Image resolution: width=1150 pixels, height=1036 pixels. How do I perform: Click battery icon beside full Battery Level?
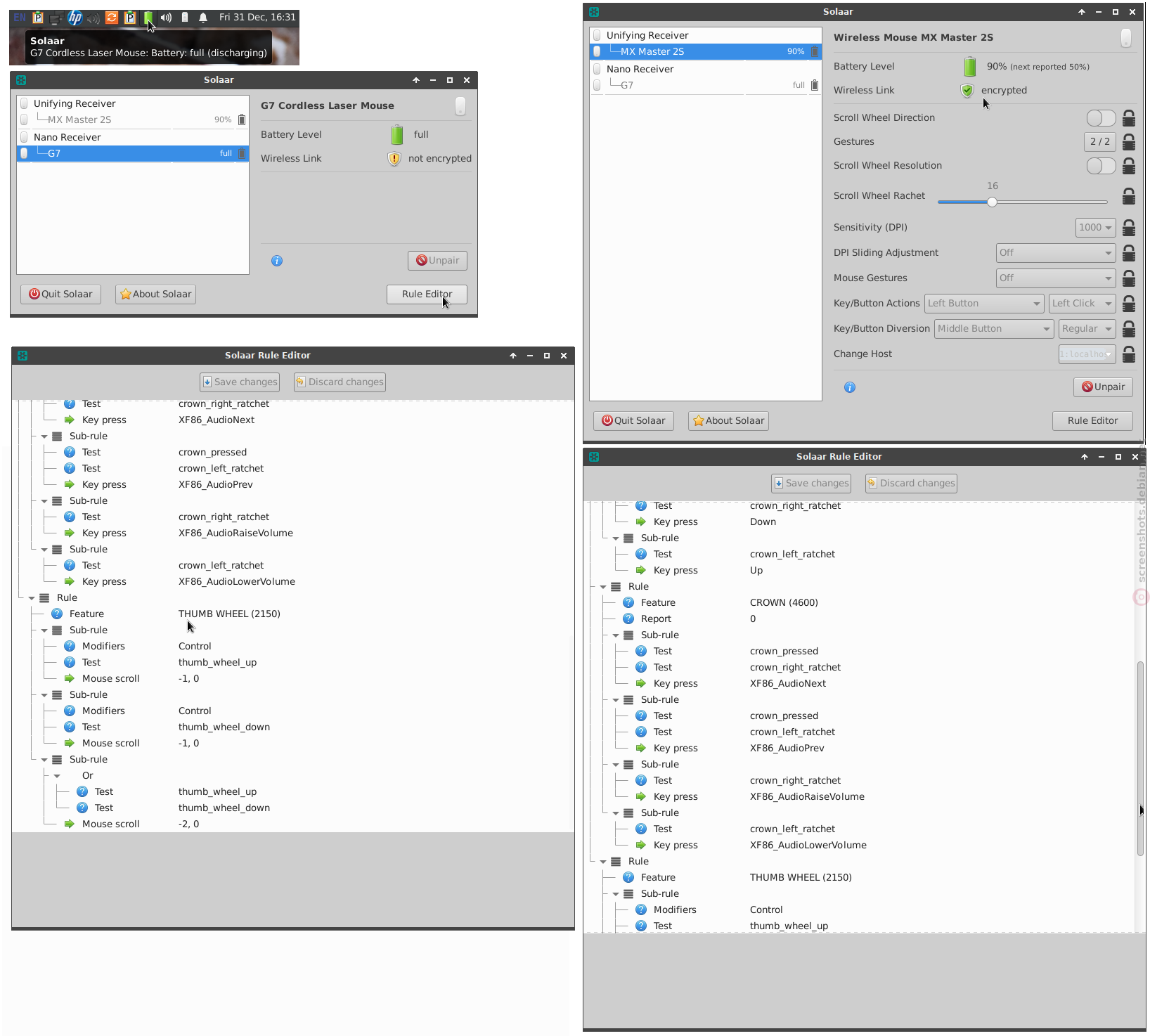pos(397,134)
